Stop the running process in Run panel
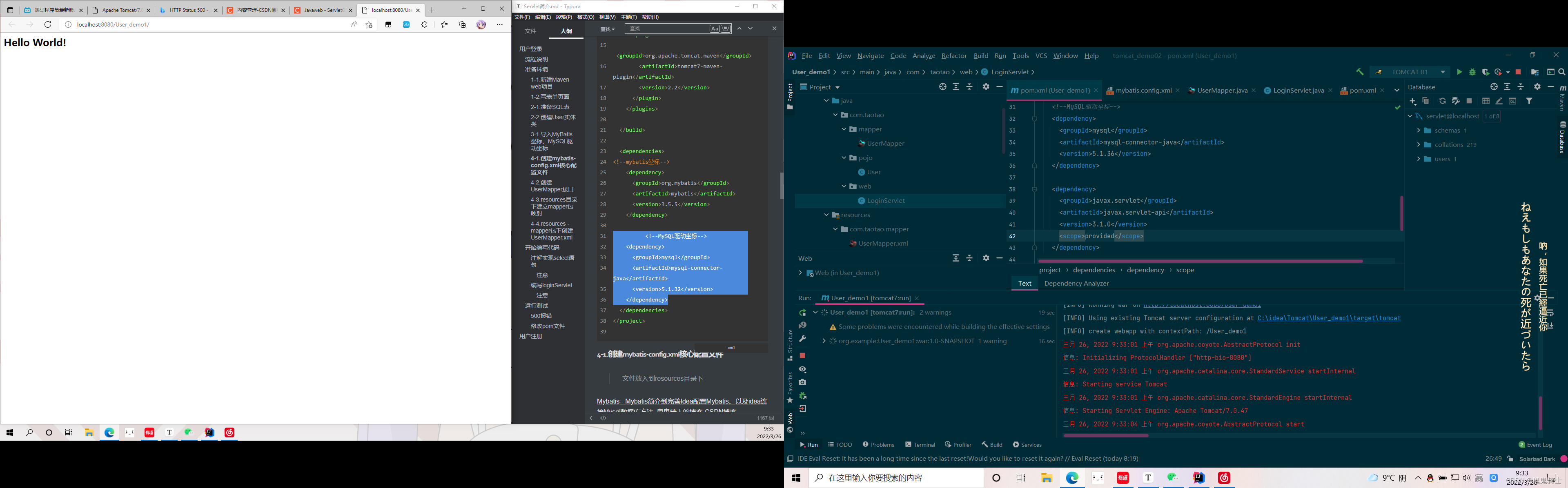 [x=802, y=355]
